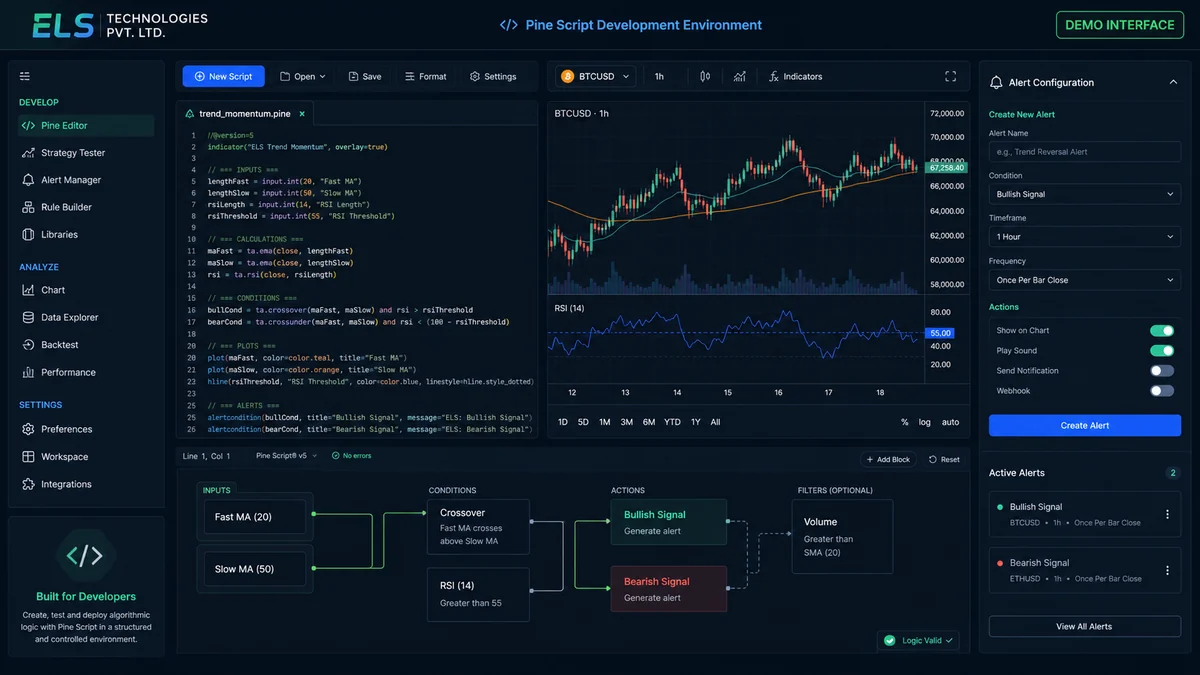Image resolution: width=1200 pixels, height=675 pixels.
Task: Click the Logic Valid status badge
Action: pos(918,640)
